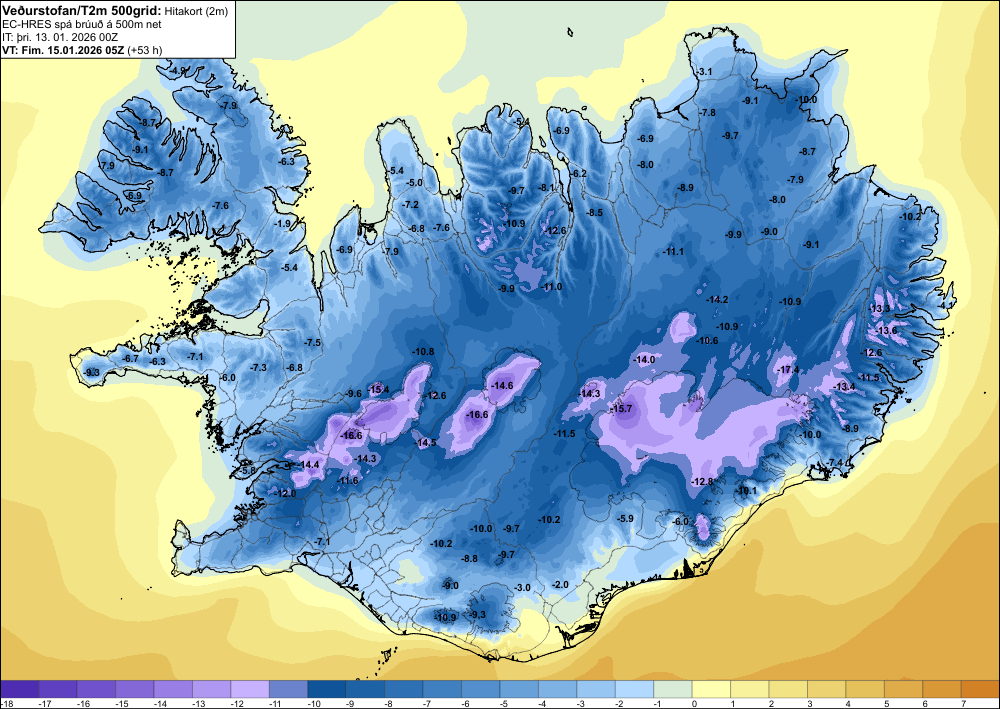The height and width of the screenshot is (709, 1000).
Task: Click the '-3.0' value in the south
Action: 522,587
